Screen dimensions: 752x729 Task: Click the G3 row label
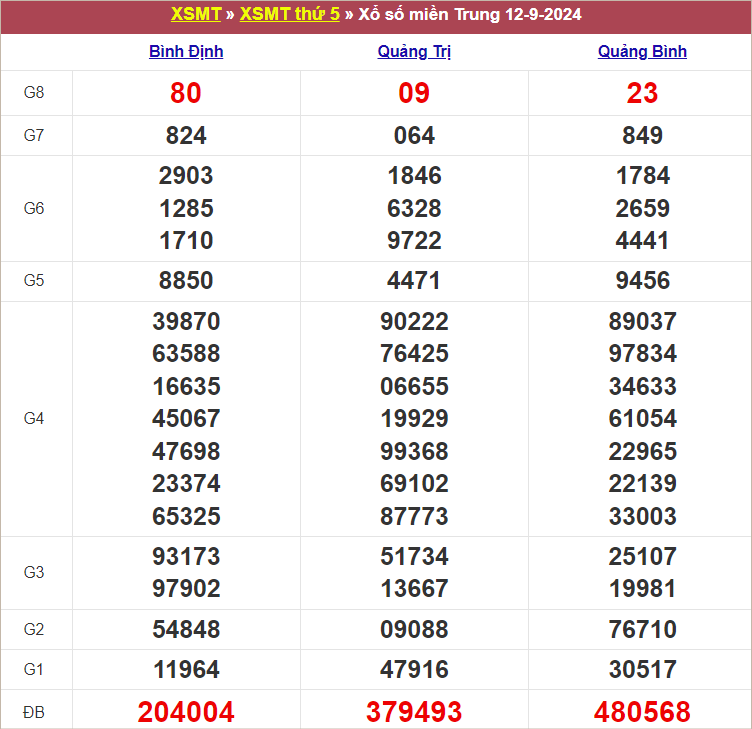tap(34, 572)
